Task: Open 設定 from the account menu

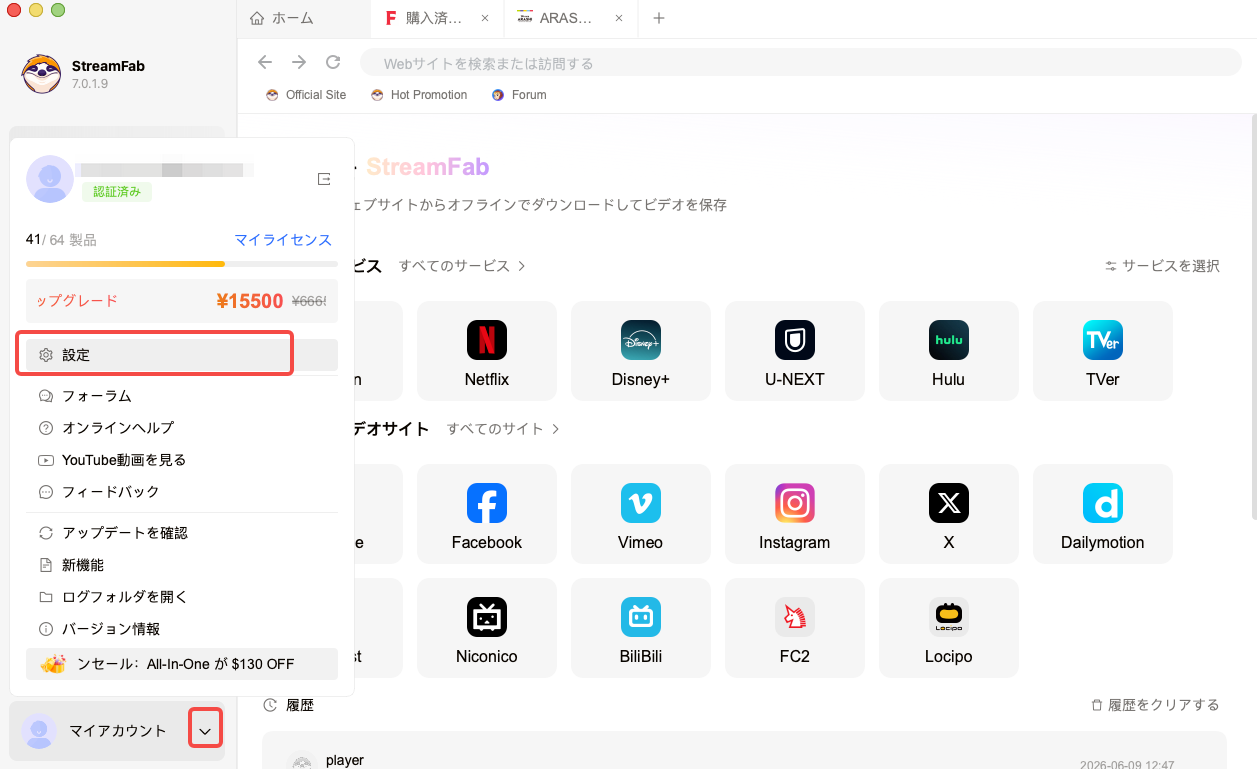Action: [182, 355]
